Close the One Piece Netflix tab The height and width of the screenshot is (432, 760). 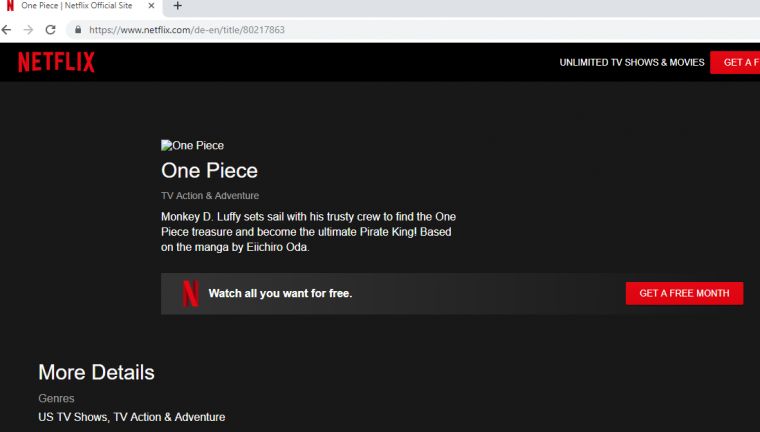(153, 6)
